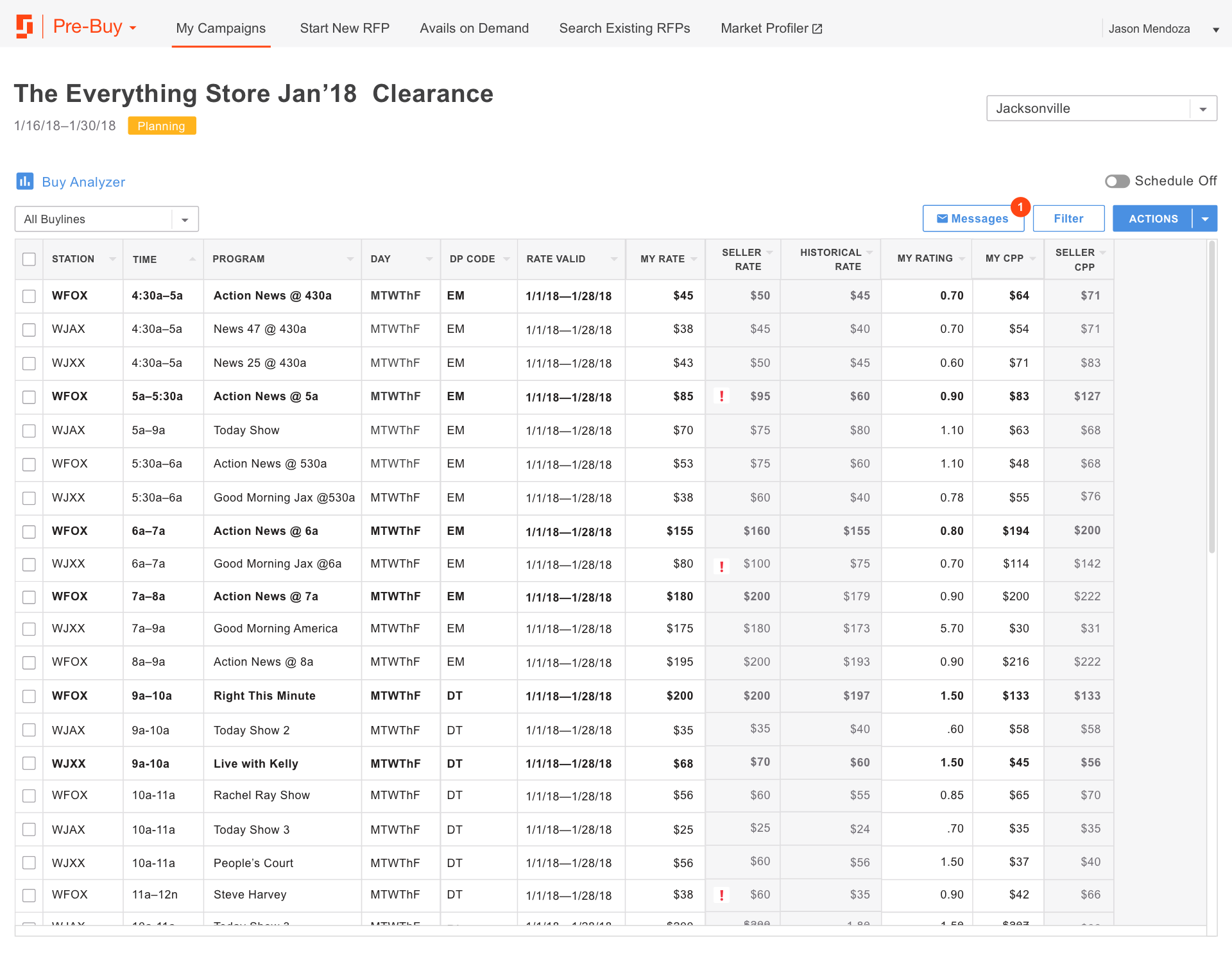Click the red alert icon on Steve Harvey row
Screen dimensions: 1232x962
click(722, 895)
